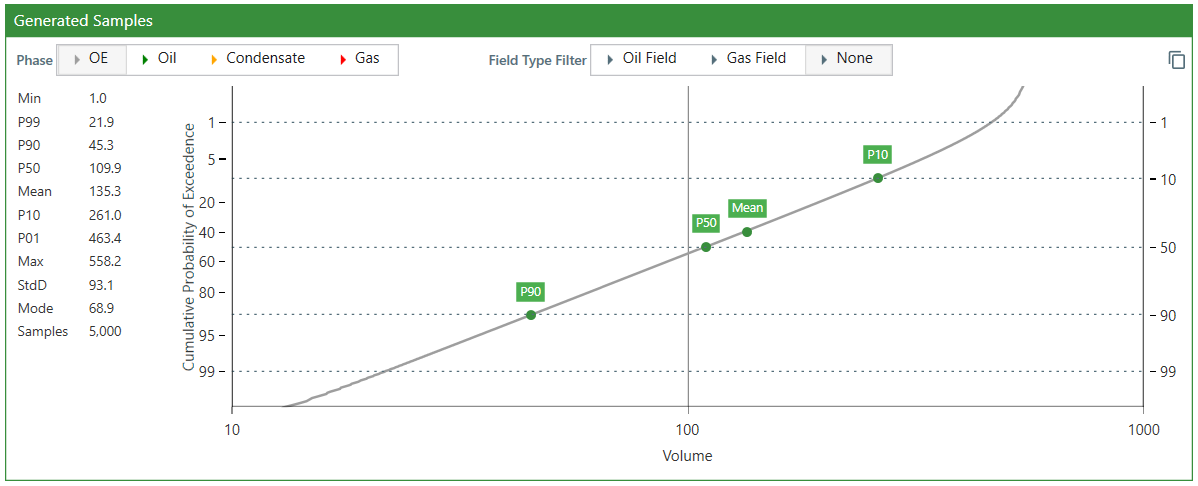The image size is (1198, 486).
Task: Click the gray OE triangle icon
Action: pos(77,59)
